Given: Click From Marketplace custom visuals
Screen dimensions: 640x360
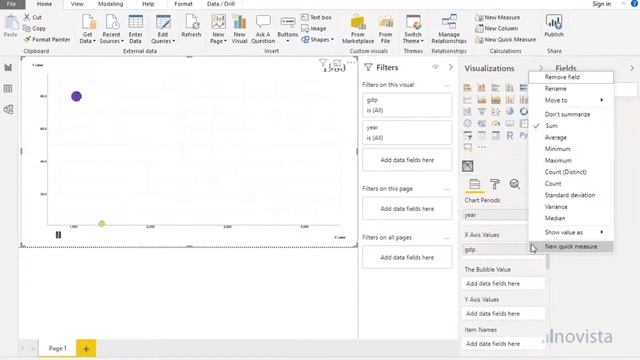Looking at the screenshot, I should point(358,29).
